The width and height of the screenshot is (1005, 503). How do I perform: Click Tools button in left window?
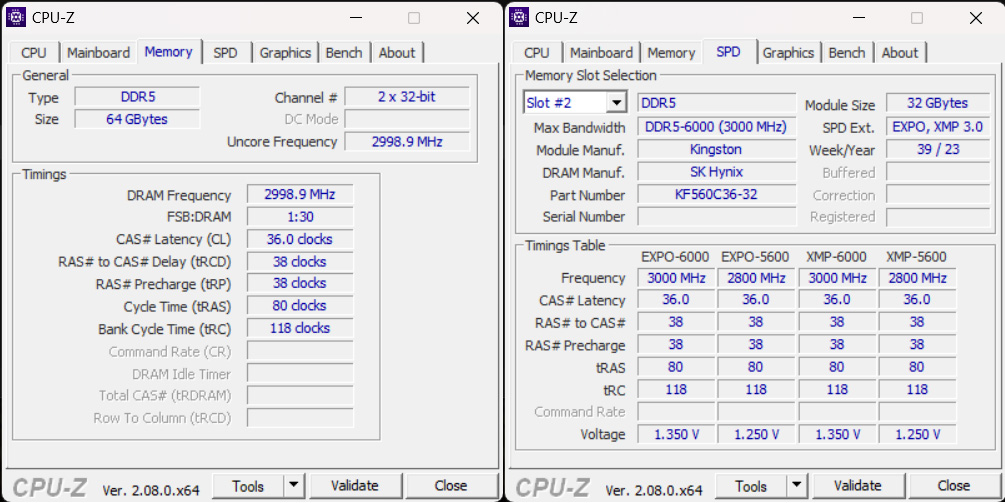pyautogui.click(x=248, y=486)
